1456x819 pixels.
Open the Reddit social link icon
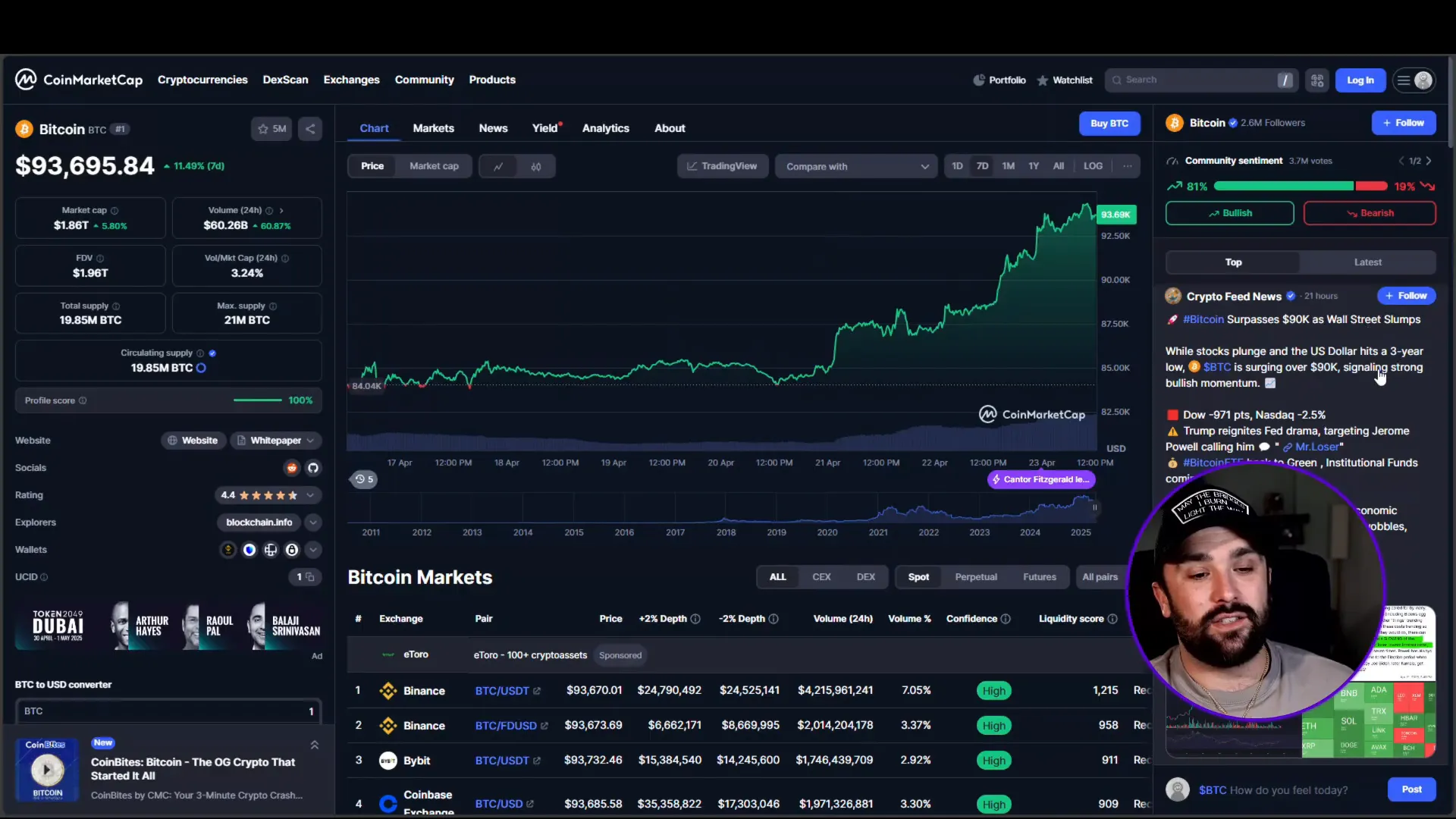pyautogui.click(x=292, y=468)
